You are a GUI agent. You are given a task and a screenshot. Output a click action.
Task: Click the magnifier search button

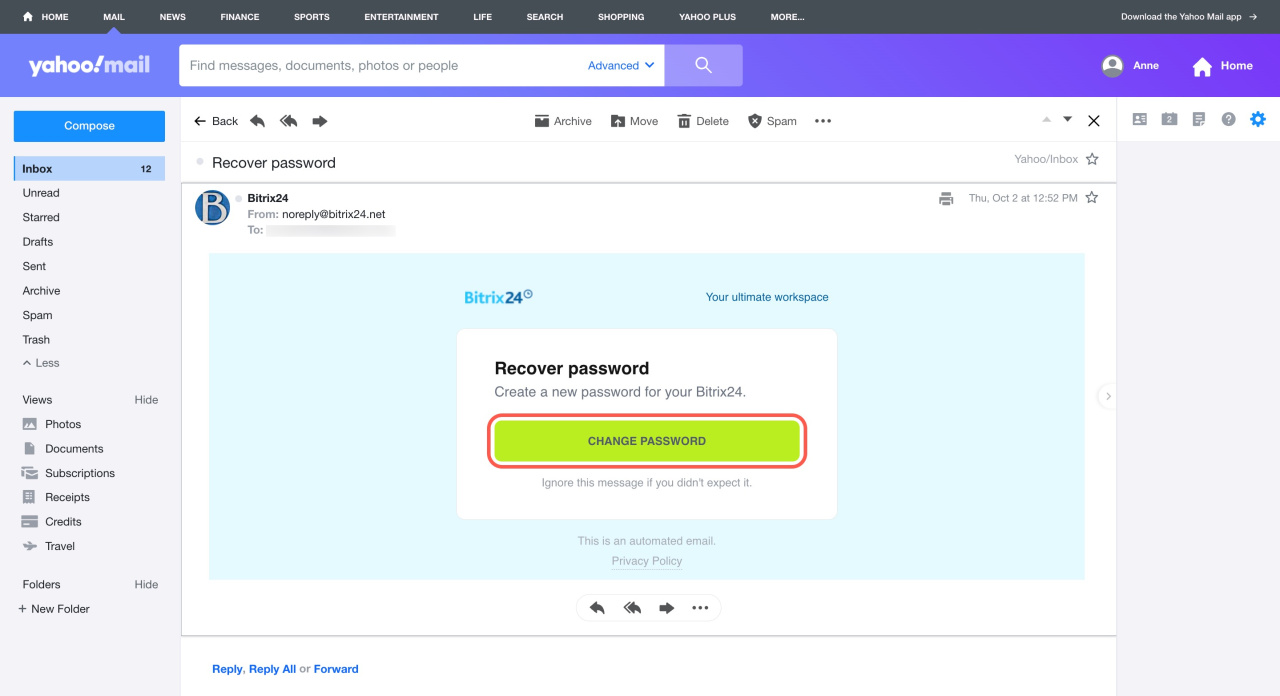[703, 65]
